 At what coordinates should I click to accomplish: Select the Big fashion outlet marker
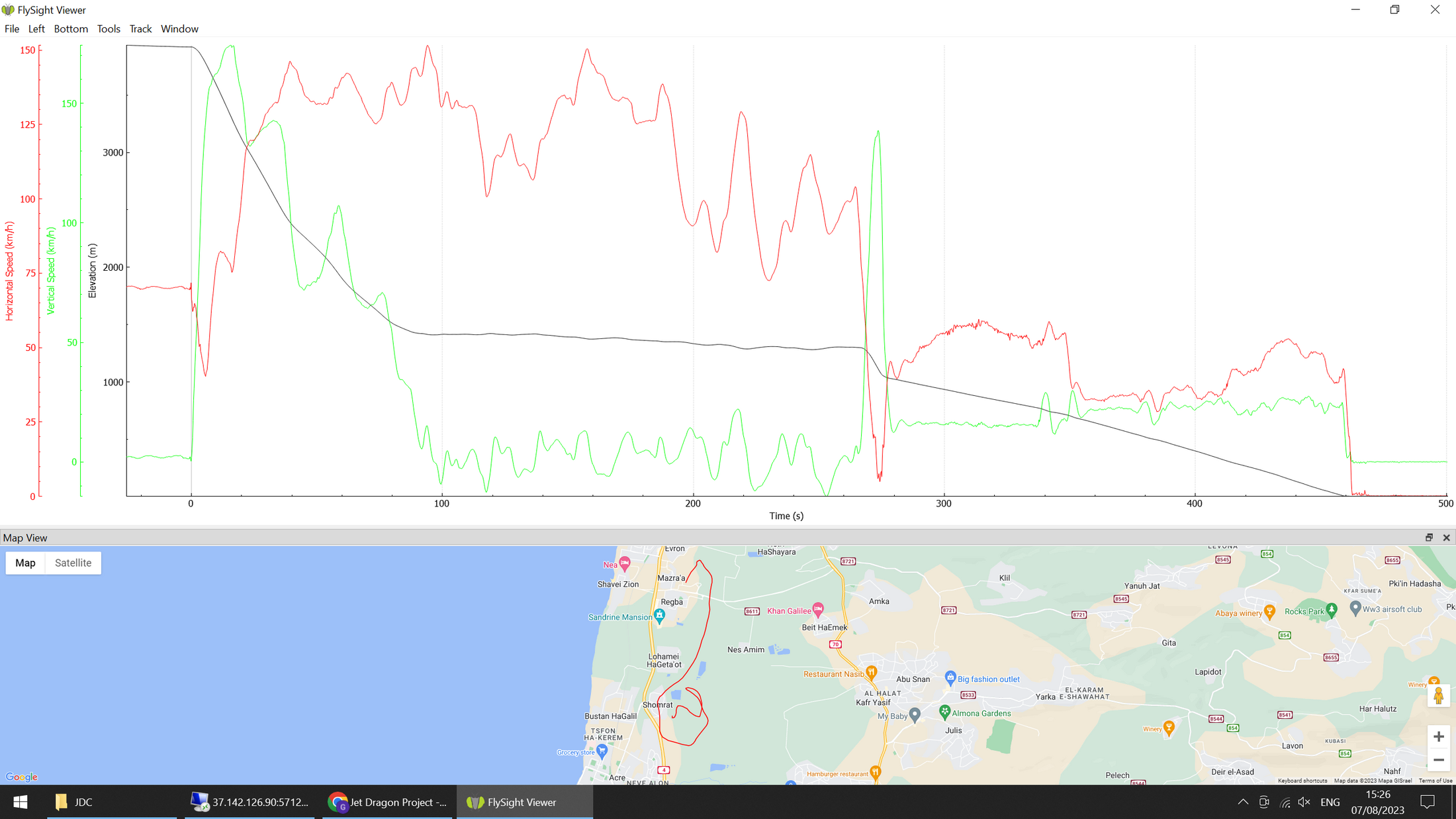(x=950, y=677)
